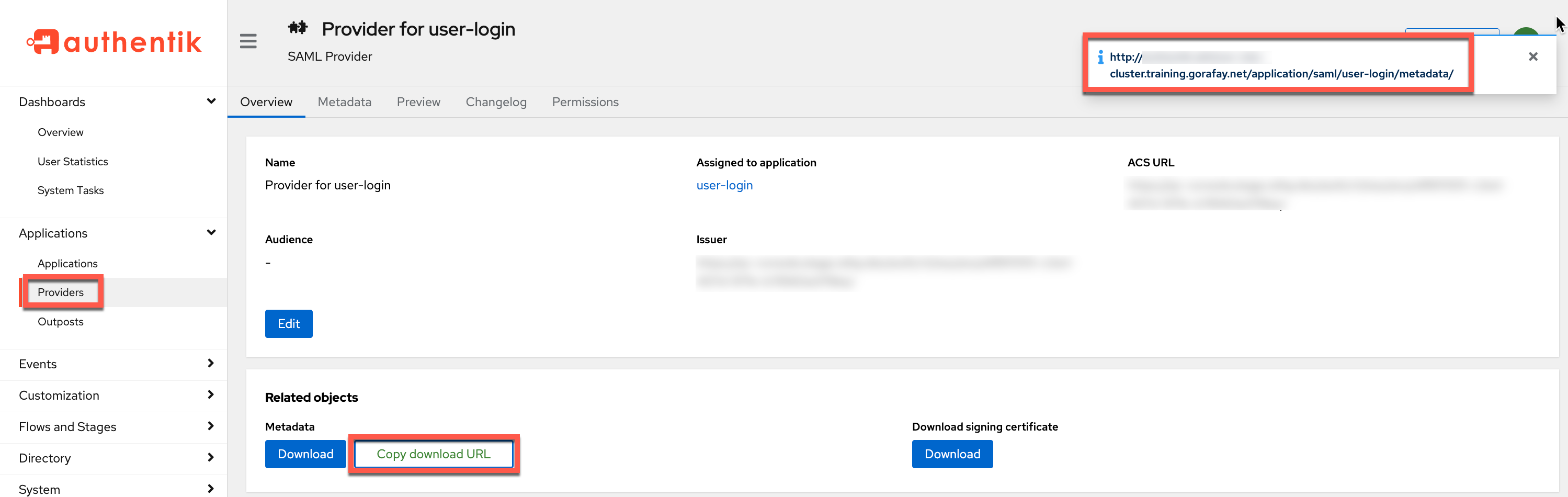Click Copy download URL button
Viewport: 1568px width, 497px height.
pyautogui.click(x=434, y=454)
